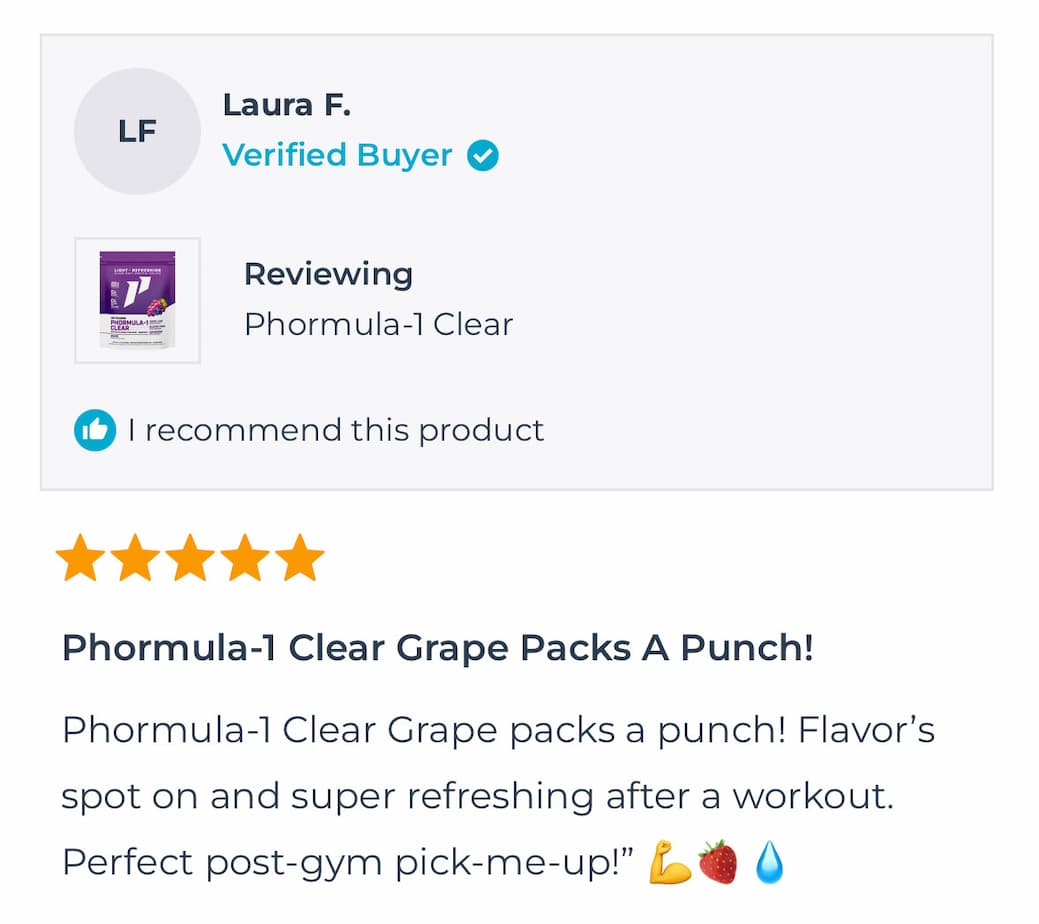Click the bold review title heading
1039x924 pixels.
coord(437,648)
